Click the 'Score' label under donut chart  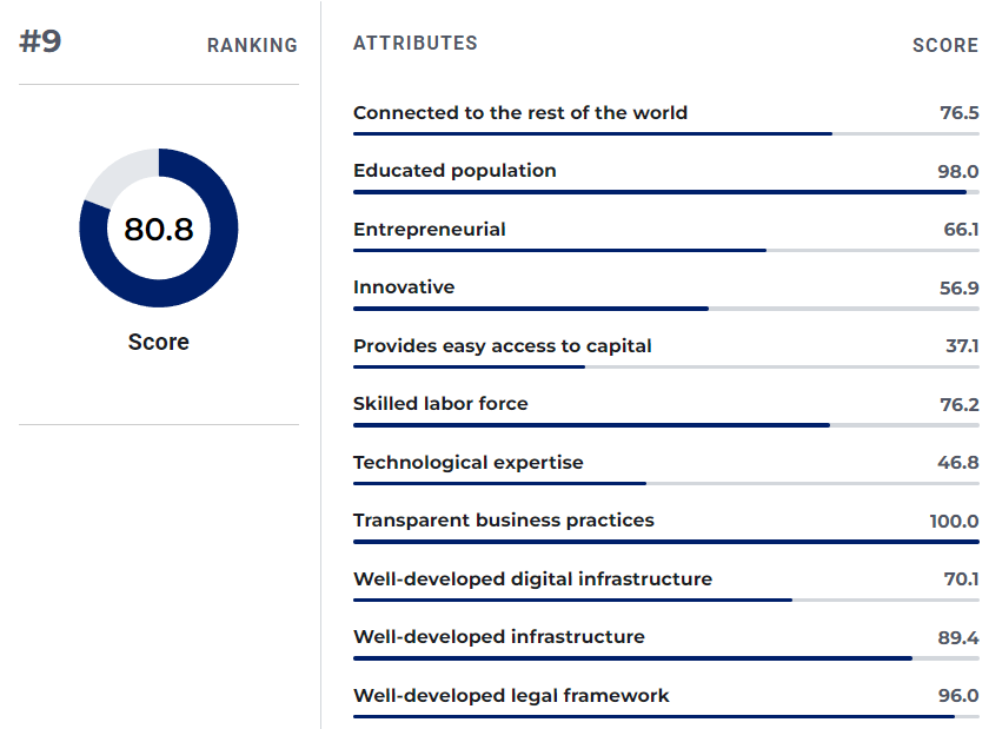(x=158, y=342)
